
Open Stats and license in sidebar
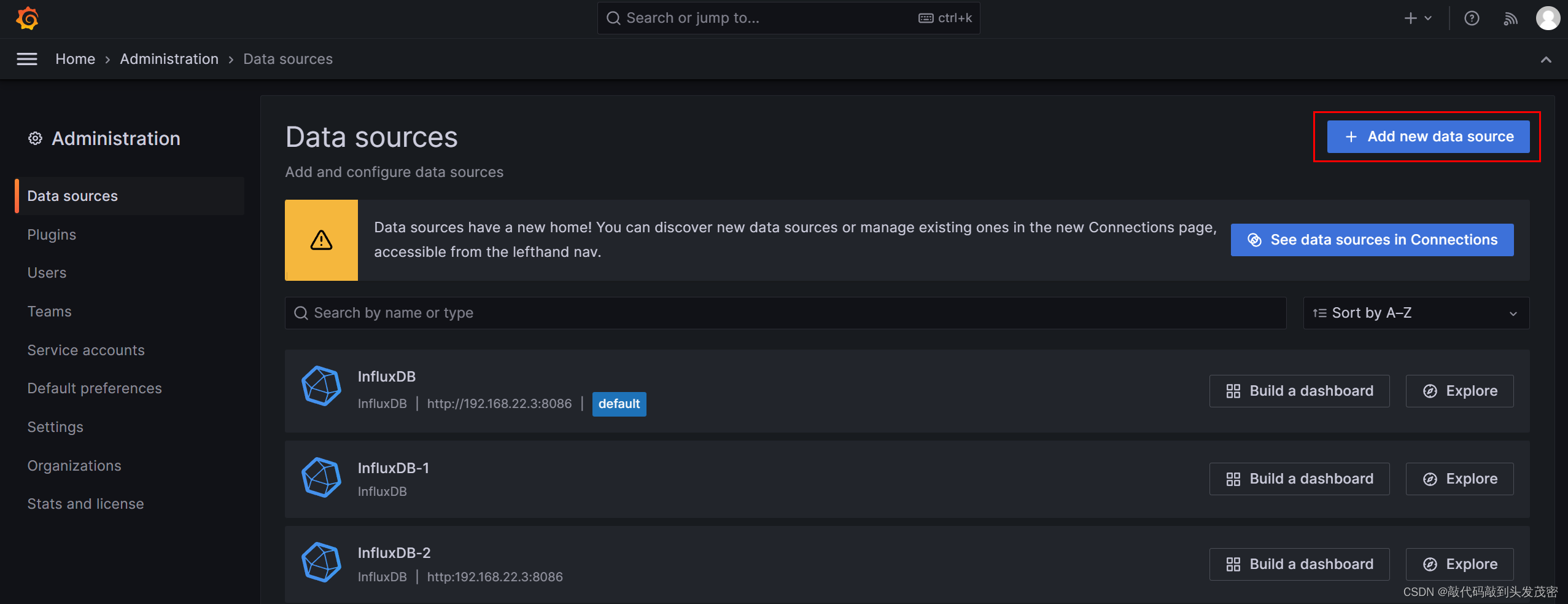(85, 504)
